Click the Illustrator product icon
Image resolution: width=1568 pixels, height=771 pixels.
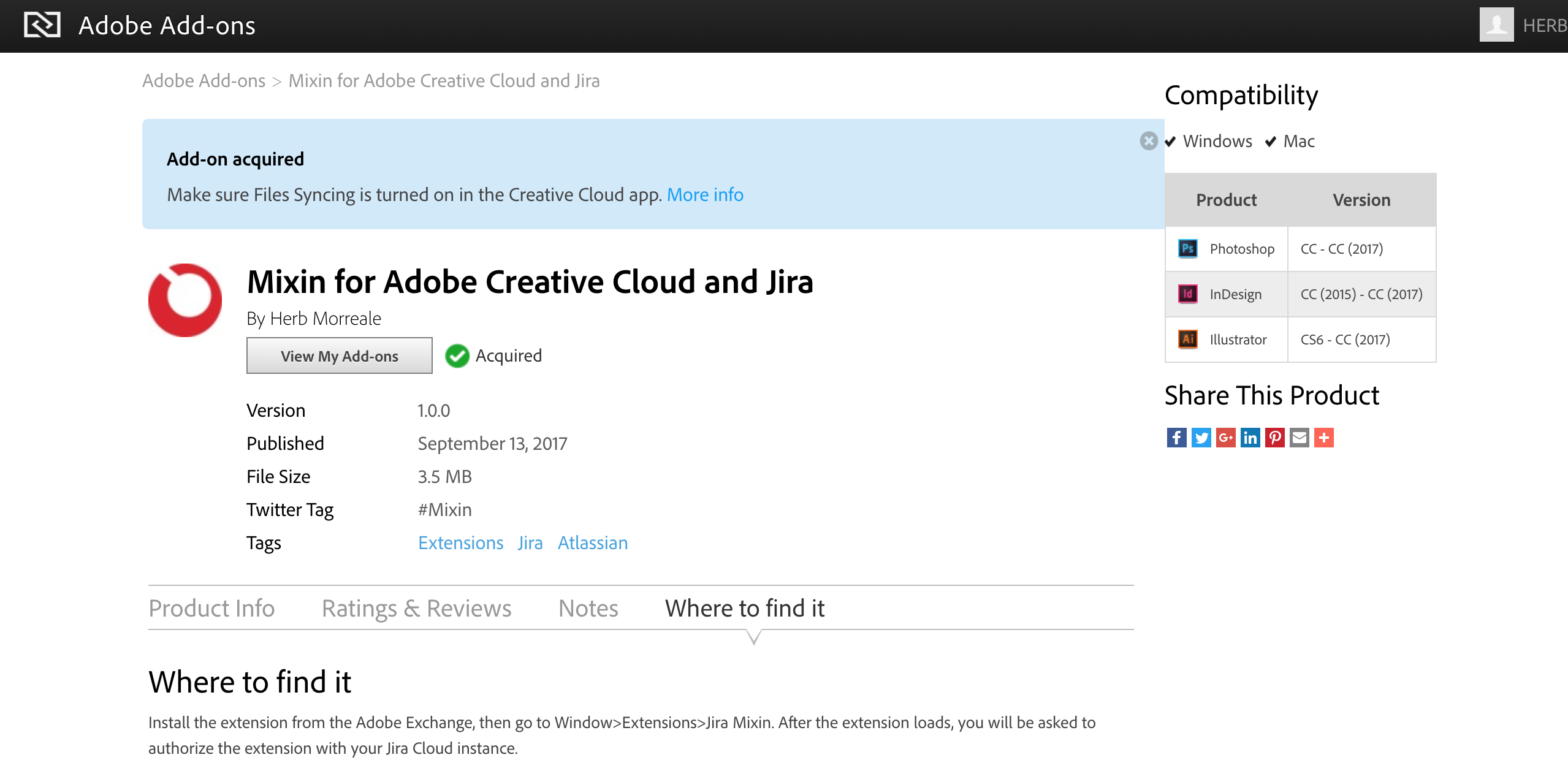coord(1188,340)
